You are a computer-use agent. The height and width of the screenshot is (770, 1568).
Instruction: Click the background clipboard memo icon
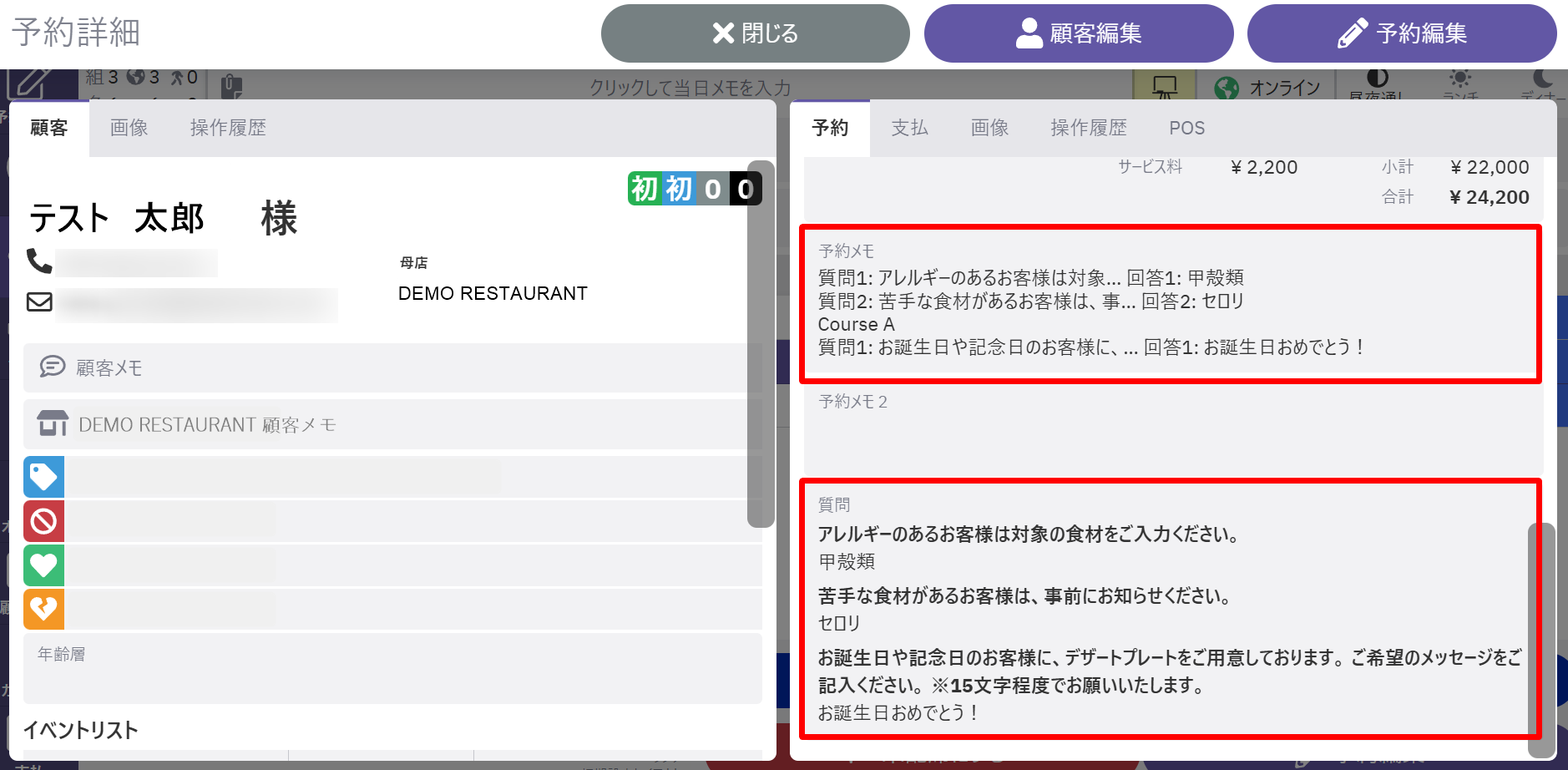point(232,86)
